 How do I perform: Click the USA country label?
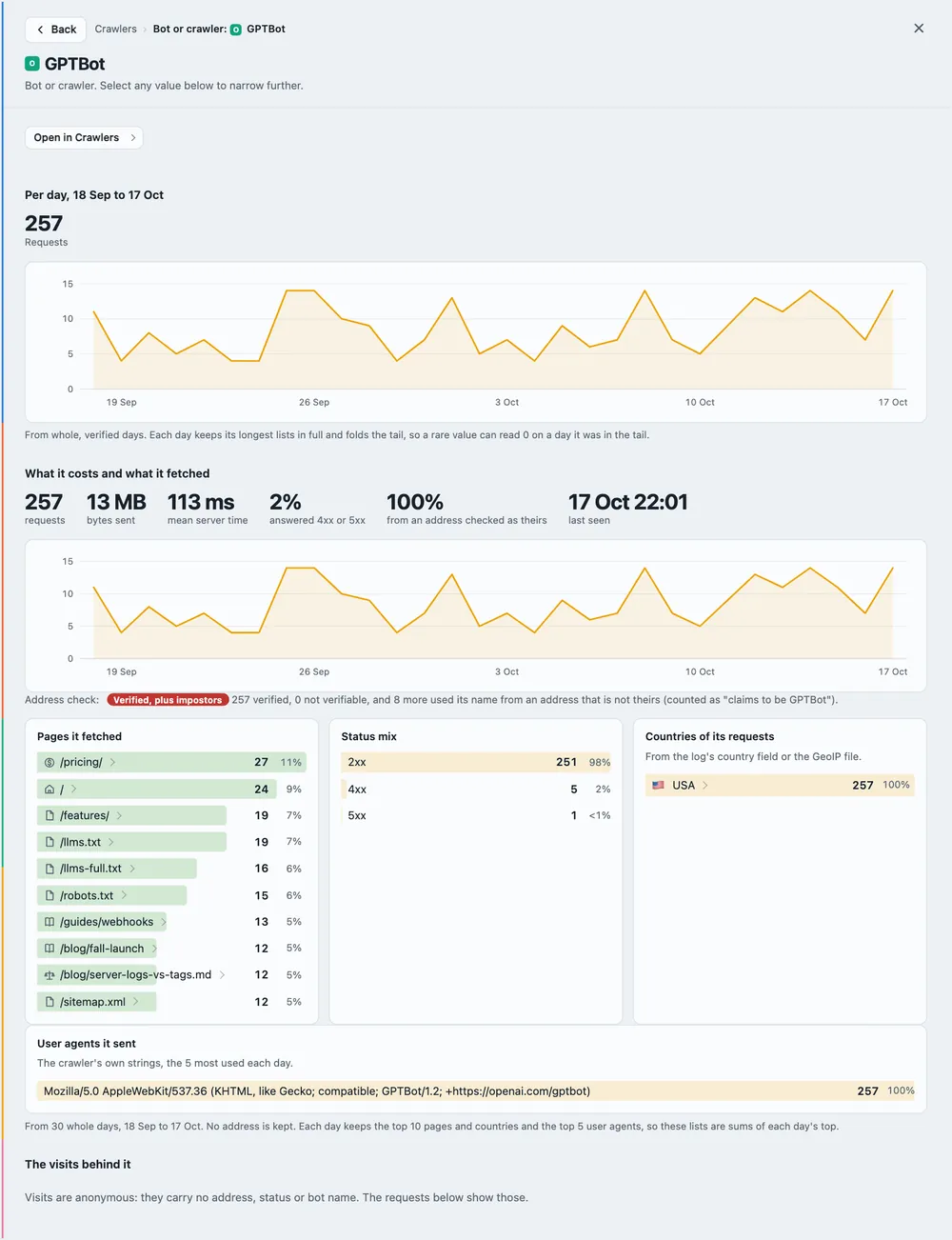click(x=684, y=786)
